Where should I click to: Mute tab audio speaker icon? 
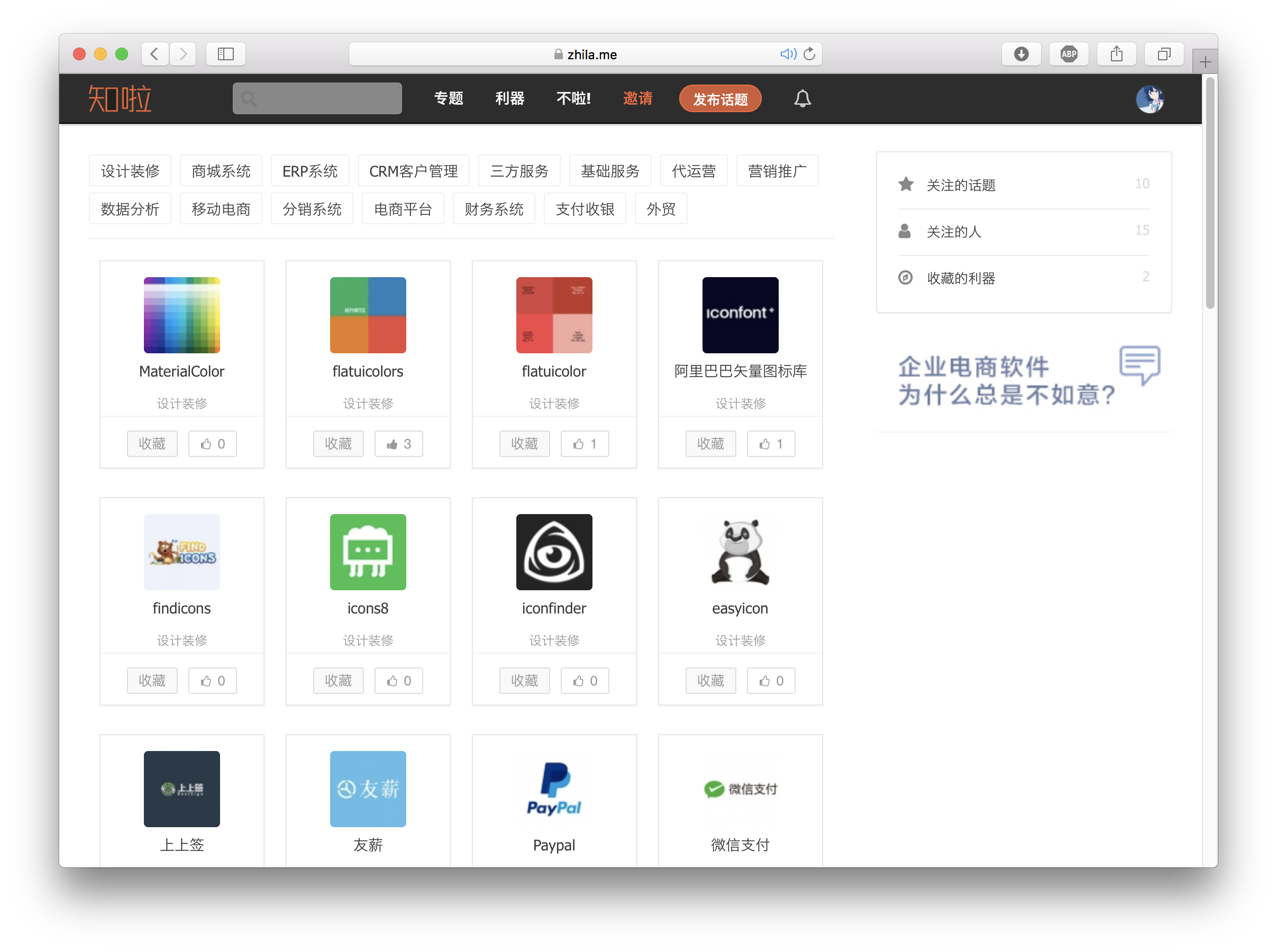click(787, 54)
